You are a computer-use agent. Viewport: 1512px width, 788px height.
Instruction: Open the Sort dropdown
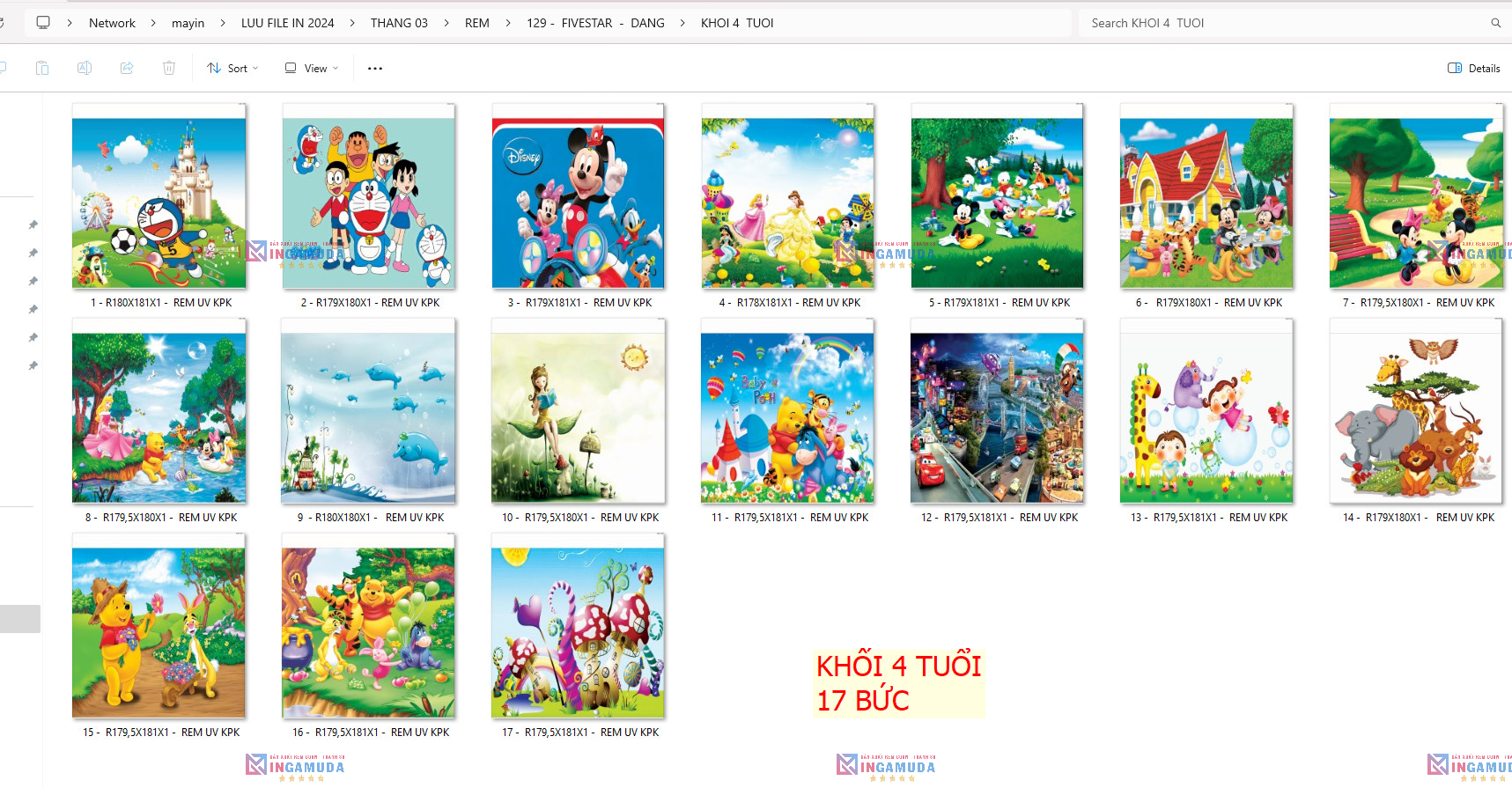point(232,68)
